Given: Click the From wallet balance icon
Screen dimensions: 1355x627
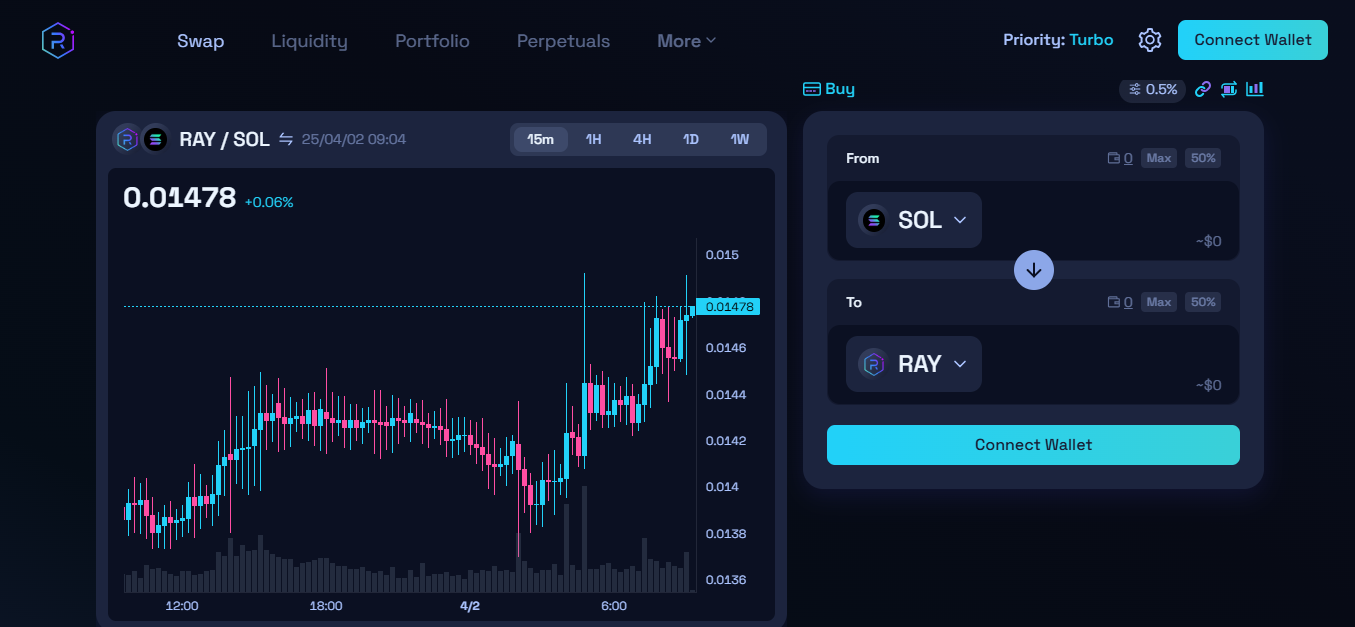Looking at the screenshot, I should coord(1114,158).
